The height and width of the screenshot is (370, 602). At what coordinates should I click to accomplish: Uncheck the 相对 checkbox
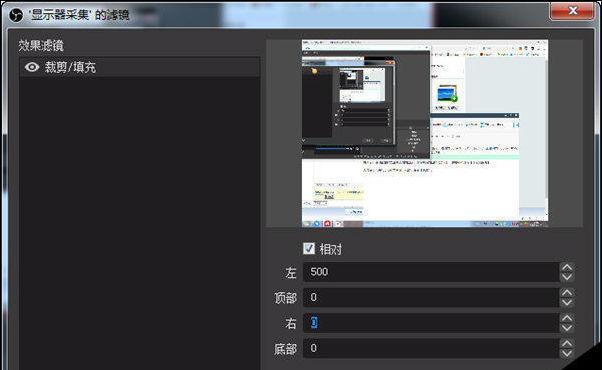pos(309,249)
